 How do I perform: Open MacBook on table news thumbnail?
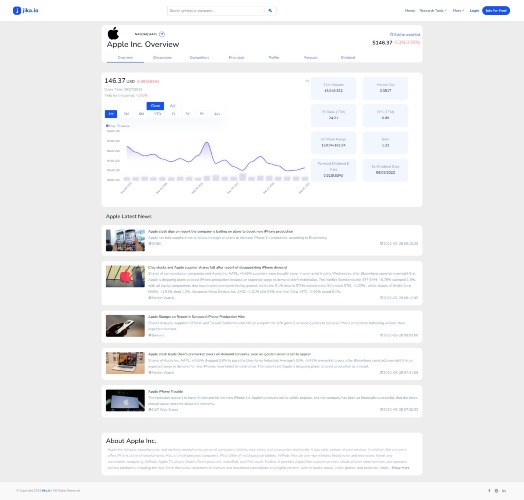pyautogui.click(x=125, y=363)
